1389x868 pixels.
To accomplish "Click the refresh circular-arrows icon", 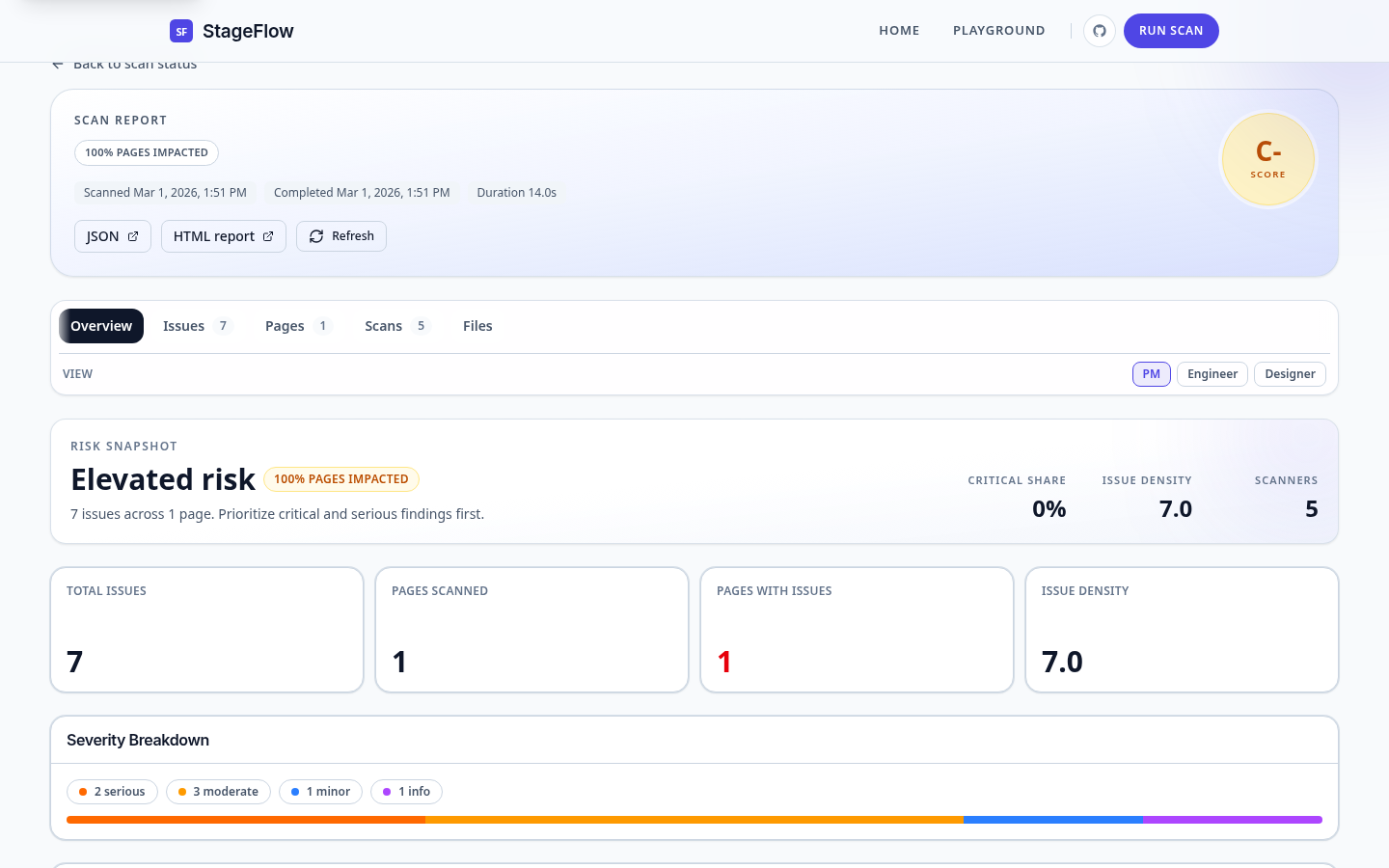I will [x=315, y=235].
